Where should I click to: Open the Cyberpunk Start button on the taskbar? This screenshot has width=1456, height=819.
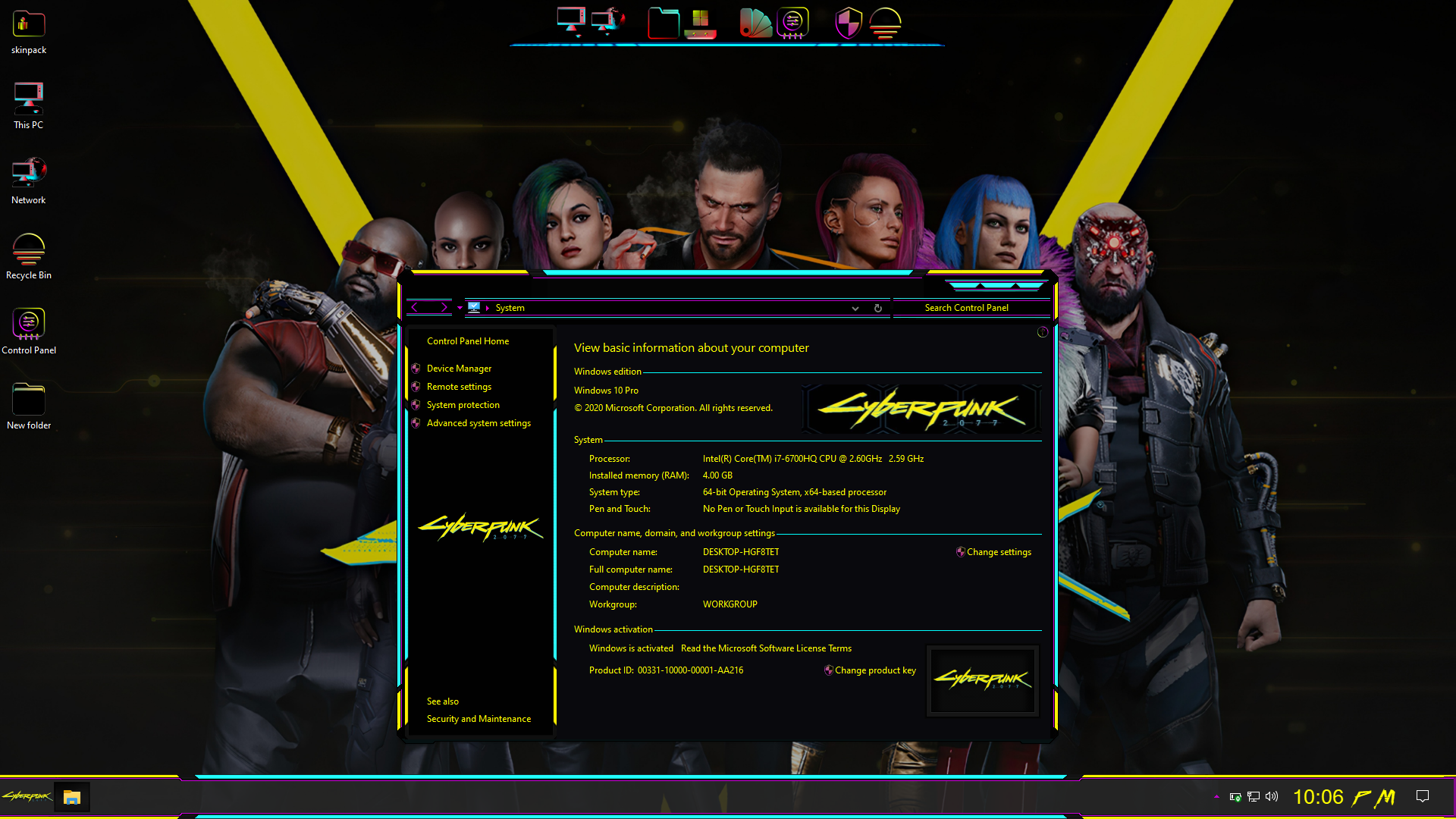27,797
